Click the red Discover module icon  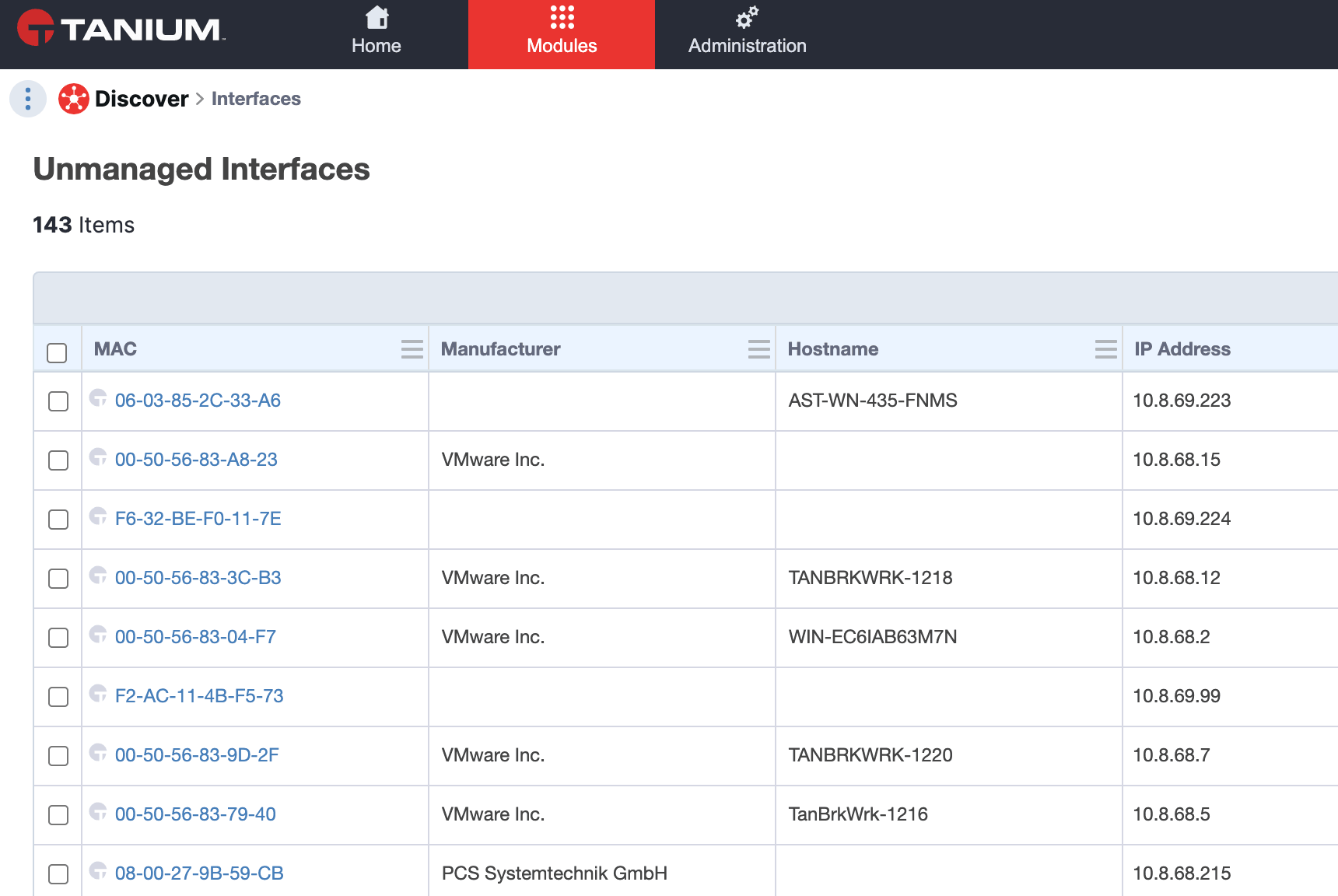[x=74, y=99]
